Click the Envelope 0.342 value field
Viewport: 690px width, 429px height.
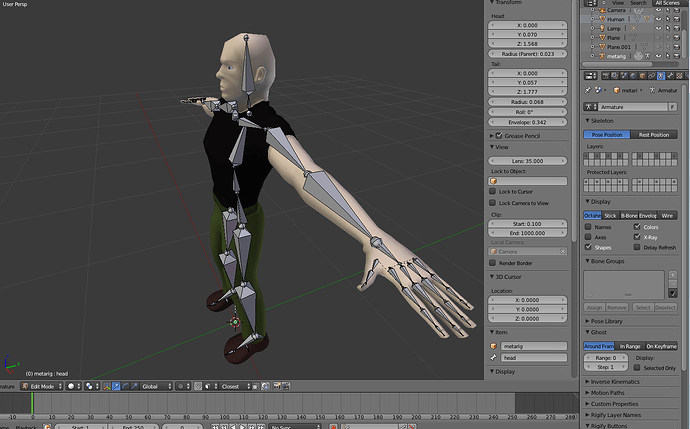pyautogui.click(x=527, y=122)
